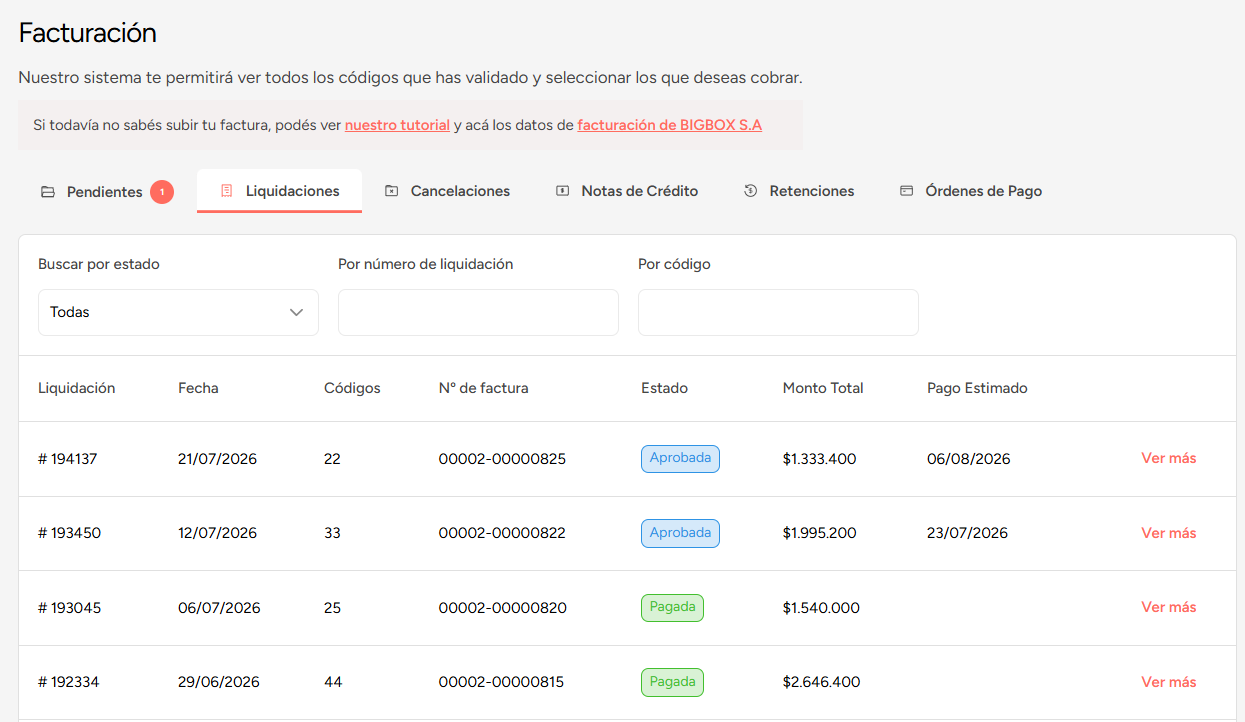Switch to Órdenes de Pago tab

click(x=971, y=190)
